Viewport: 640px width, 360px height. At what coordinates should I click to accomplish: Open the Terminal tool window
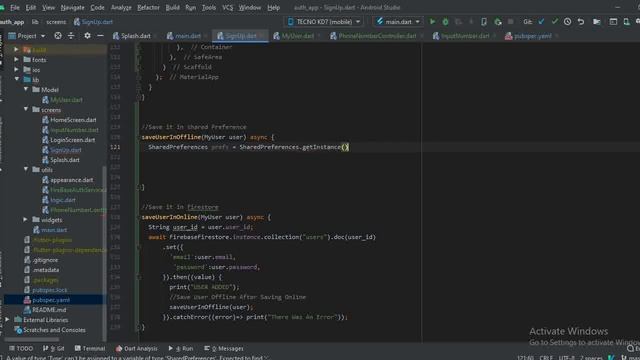[x=90, y=348]
